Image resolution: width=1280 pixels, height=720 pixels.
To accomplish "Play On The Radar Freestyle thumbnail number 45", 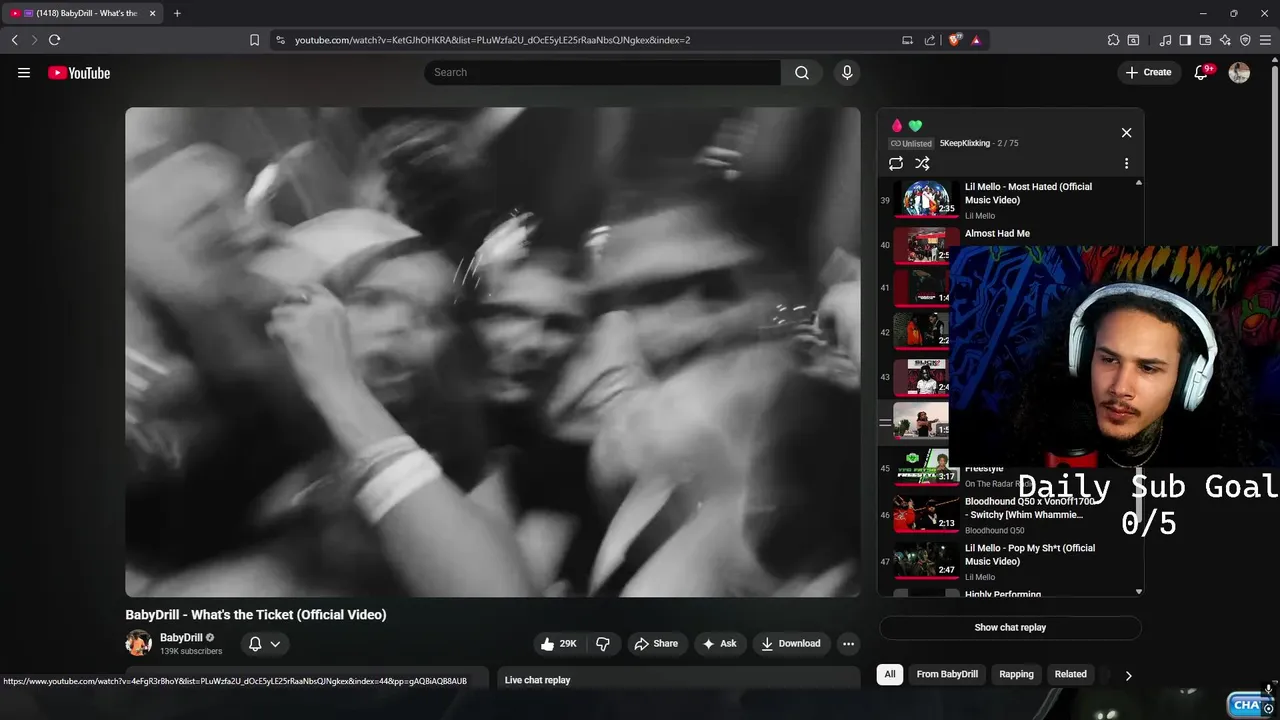I will [926, 468].
